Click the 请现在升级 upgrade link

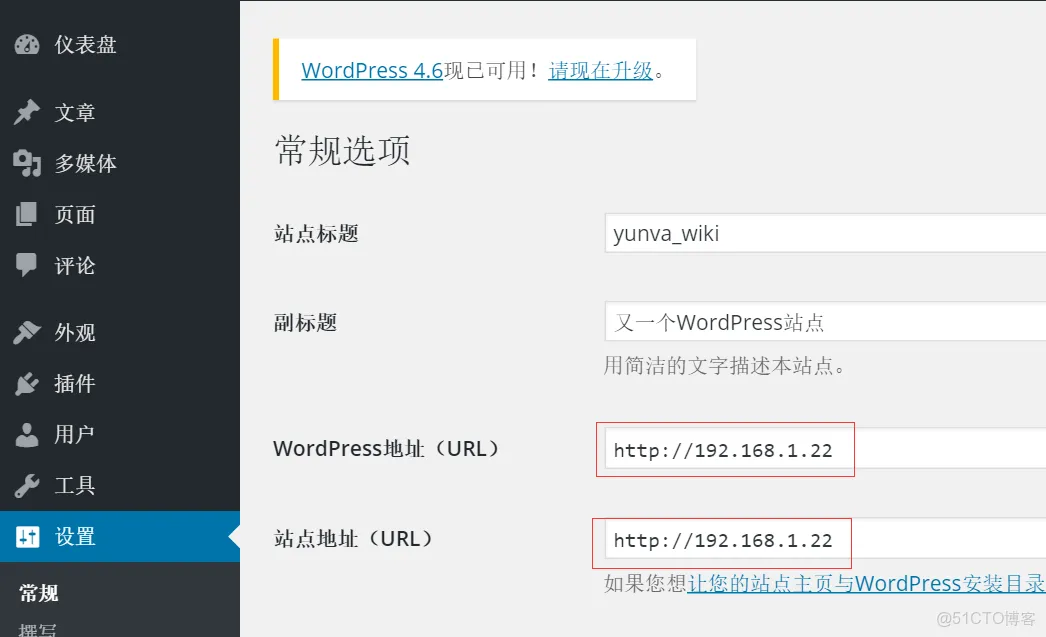coord(600,70)
